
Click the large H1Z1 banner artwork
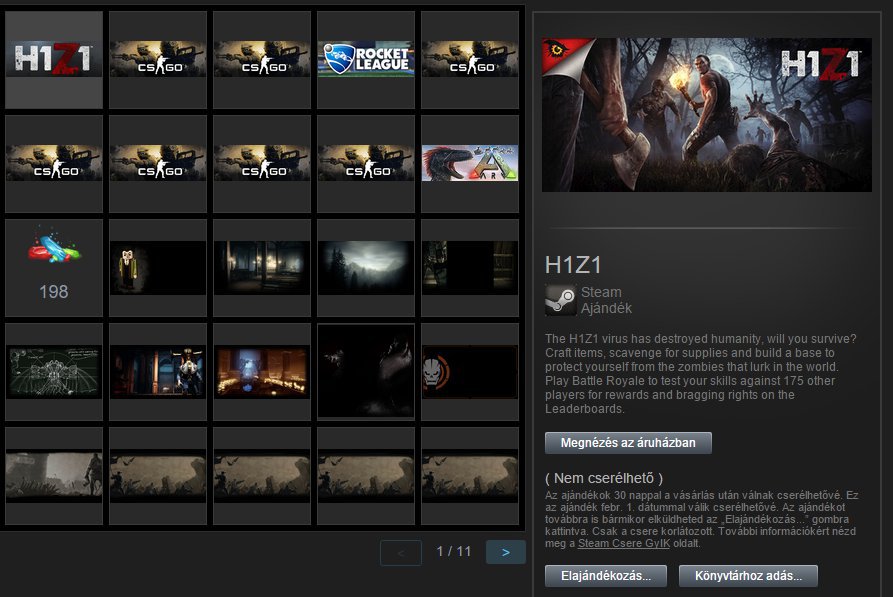707,115
